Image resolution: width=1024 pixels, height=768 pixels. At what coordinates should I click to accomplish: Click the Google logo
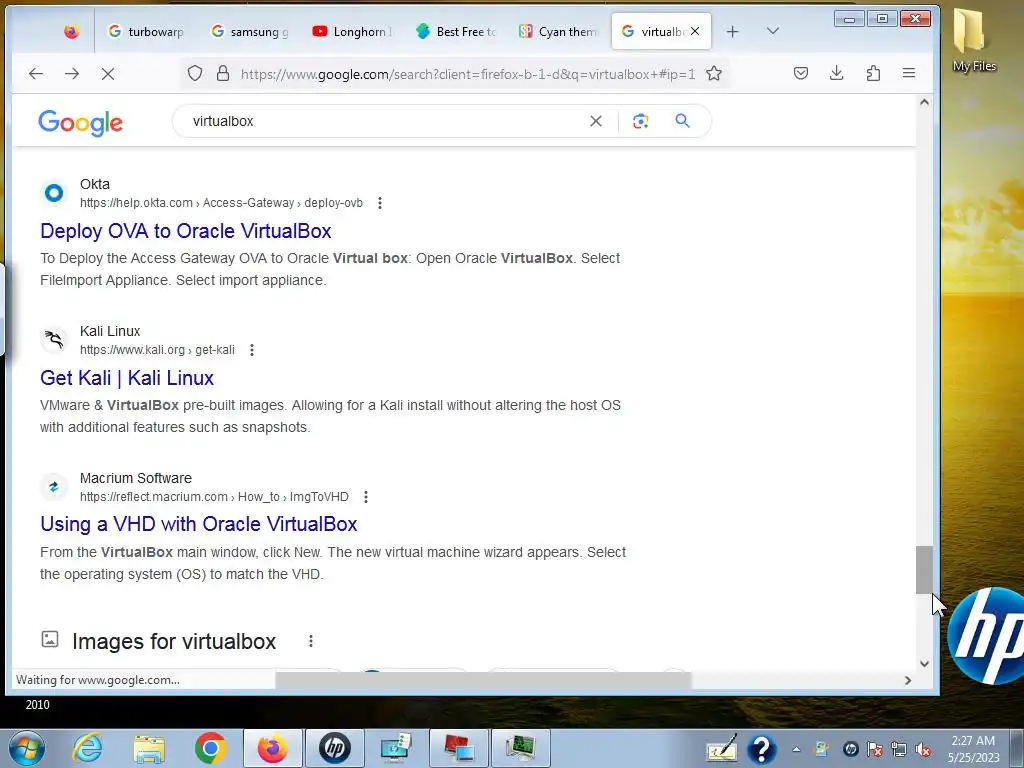(80, 122)
